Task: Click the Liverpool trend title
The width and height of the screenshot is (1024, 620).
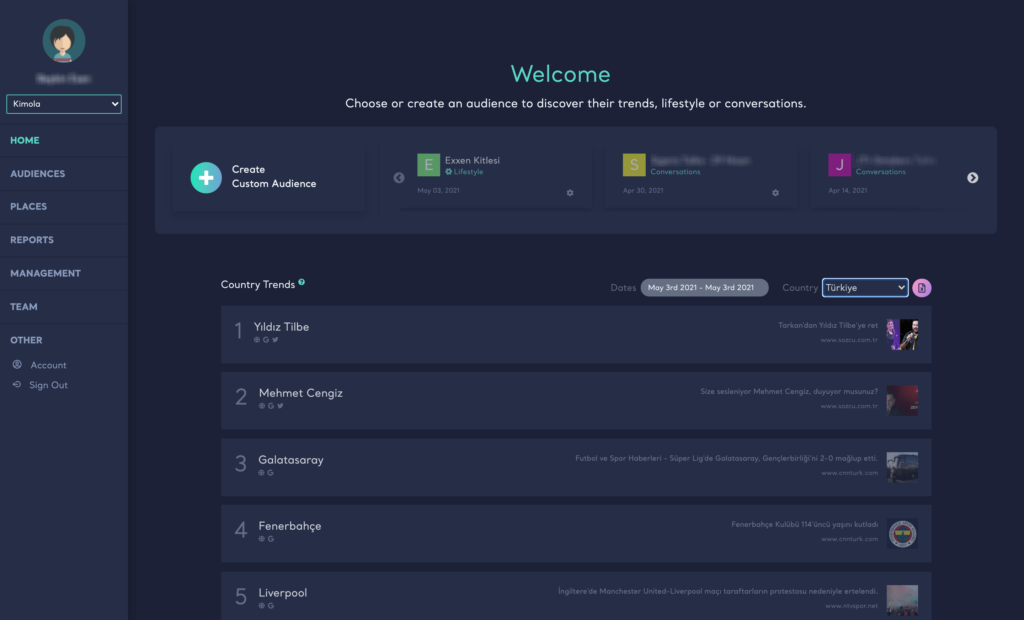Action: [283, 593]
